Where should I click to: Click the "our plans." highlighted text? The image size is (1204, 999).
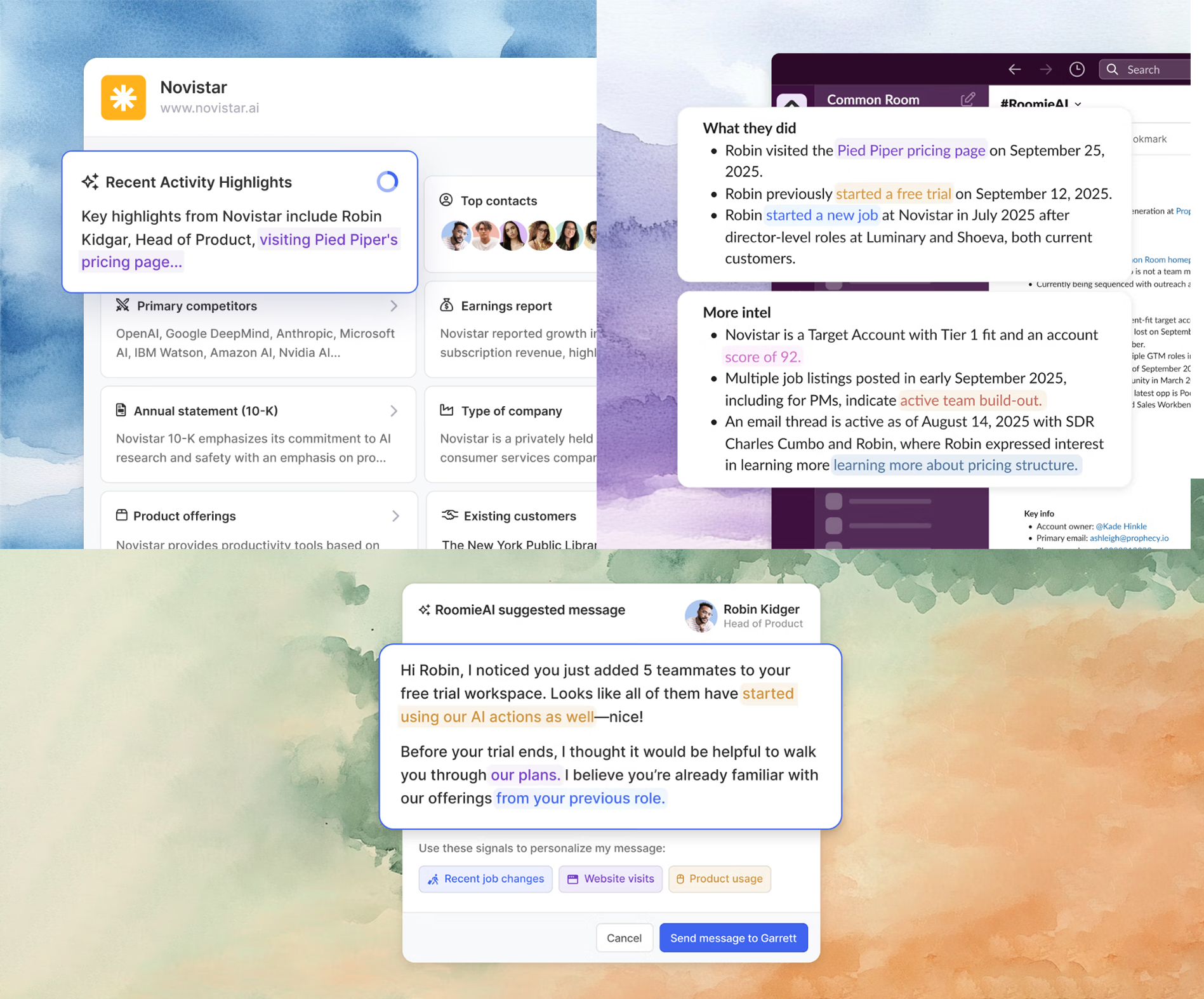[x=526, y=775]
